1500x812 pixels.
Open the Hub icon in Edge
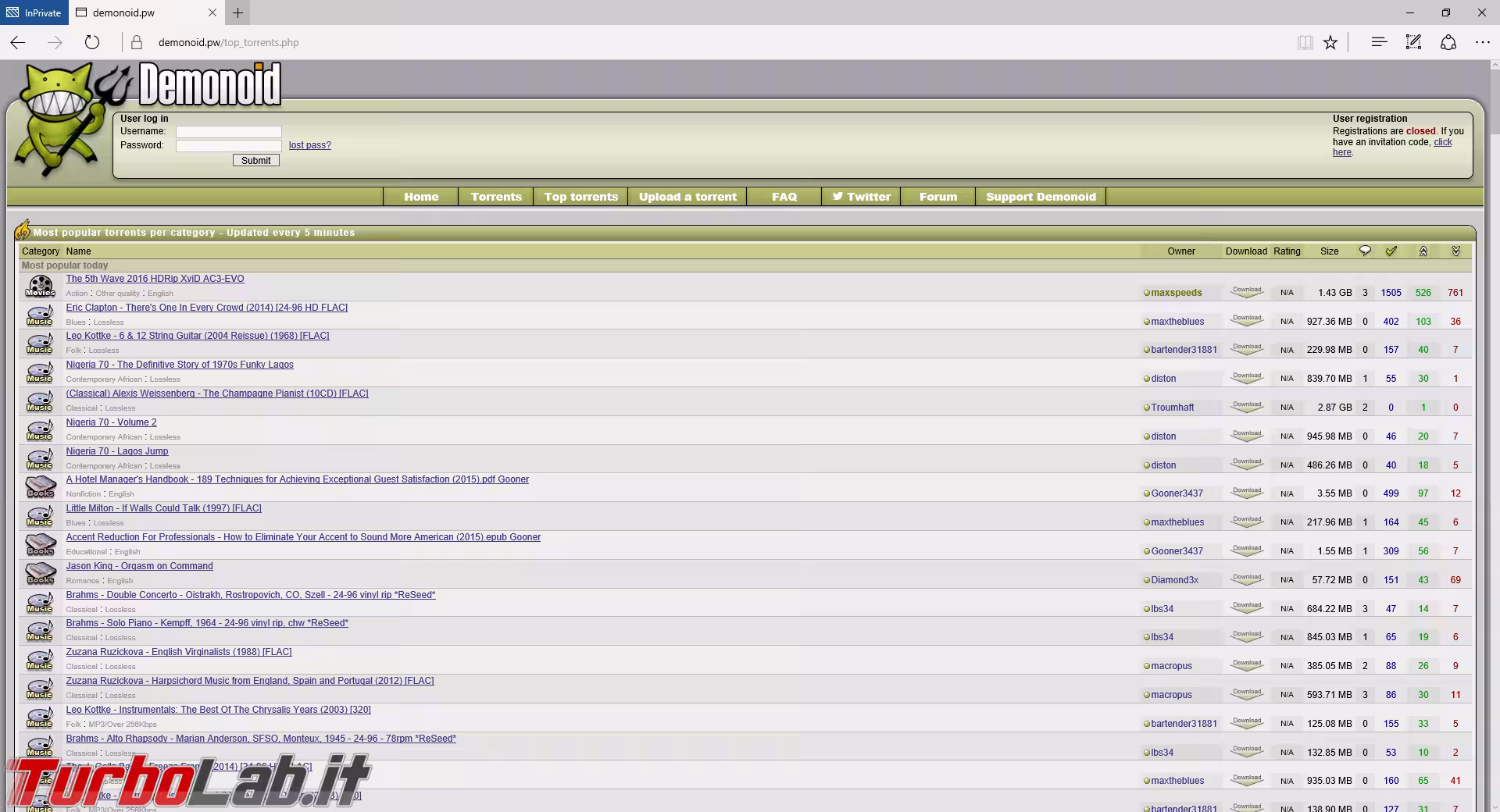[1379, 42]
